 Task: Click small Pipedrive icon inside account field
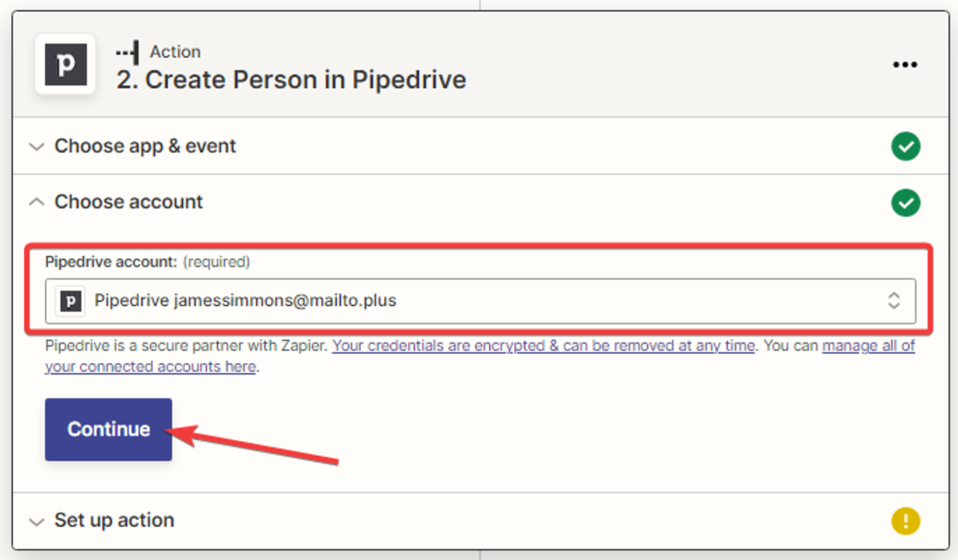(x=71, y=300)
